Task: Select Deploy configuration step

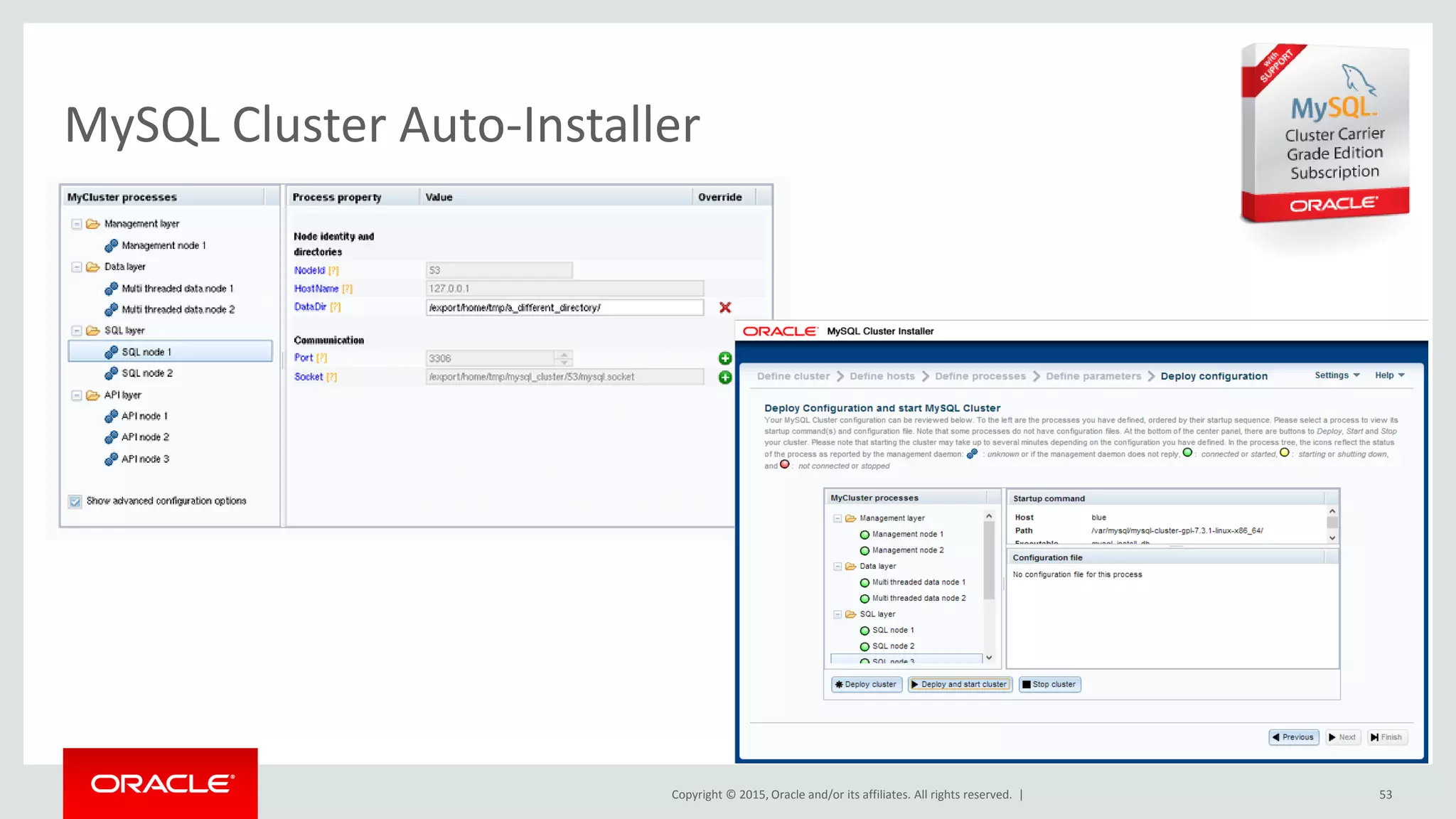Action: pyautogui.click(x=1214, y=376)
